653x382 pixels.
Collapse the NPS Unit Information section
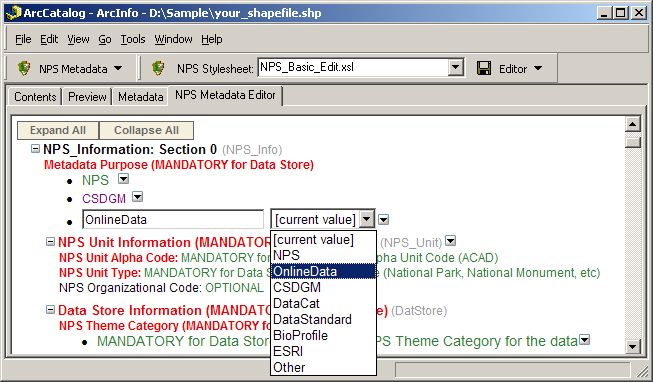coord(50,242)
